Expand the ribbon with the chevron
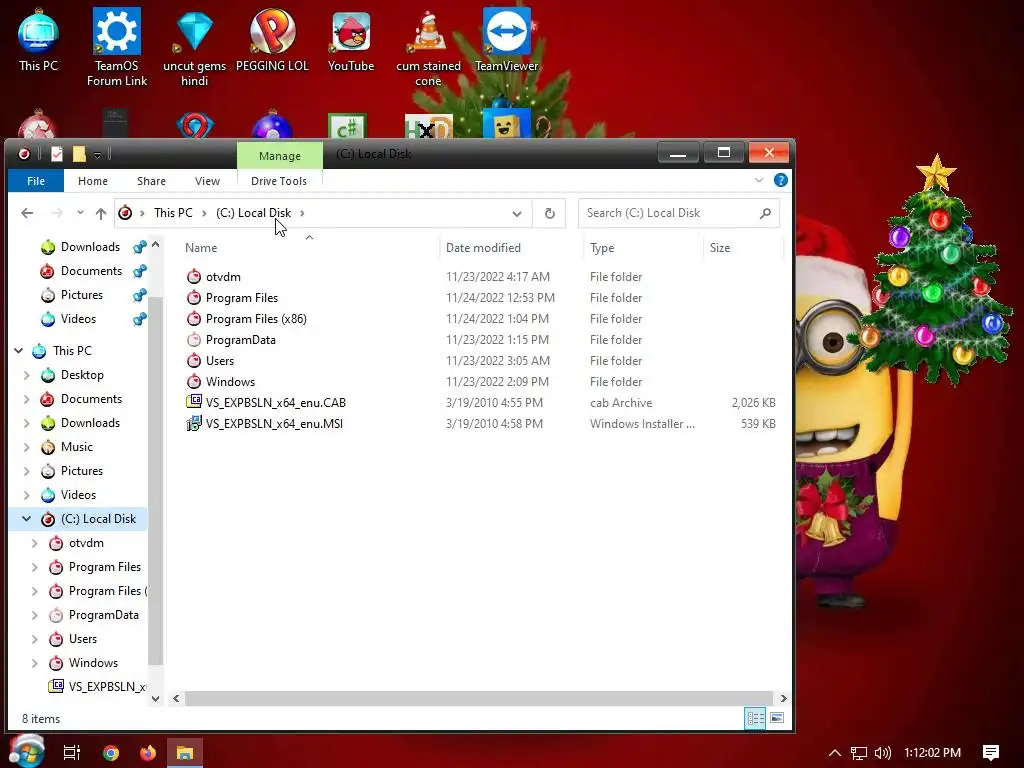 759,180
